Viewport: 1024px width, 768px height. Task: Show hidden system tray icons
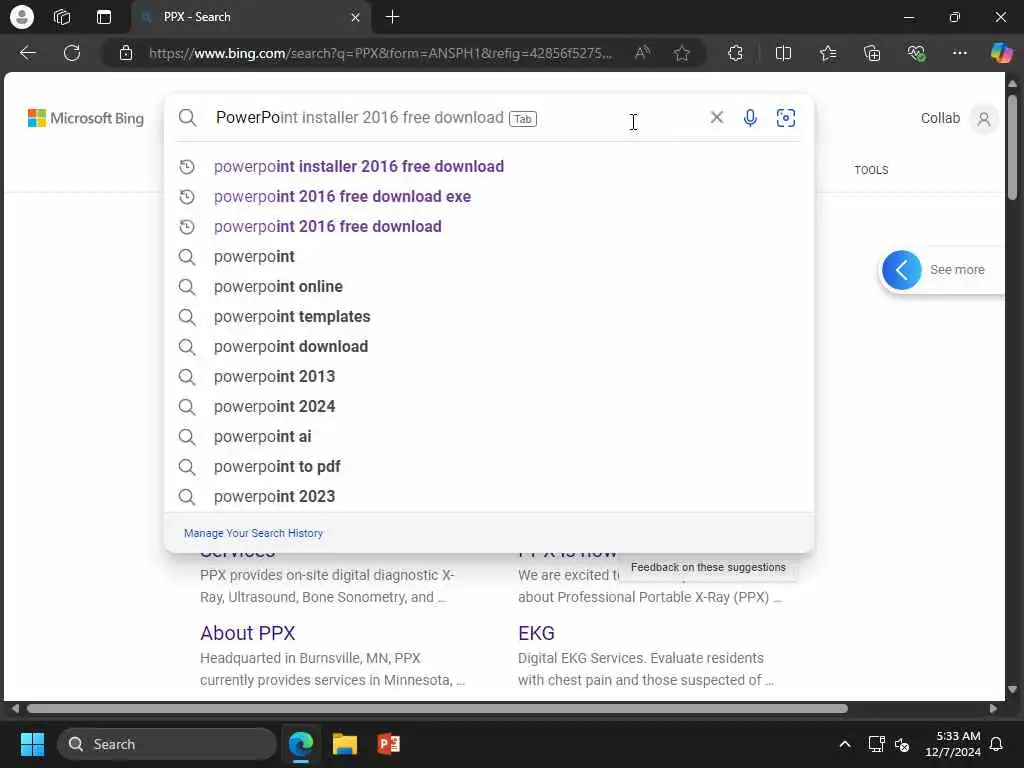(844, 744)
